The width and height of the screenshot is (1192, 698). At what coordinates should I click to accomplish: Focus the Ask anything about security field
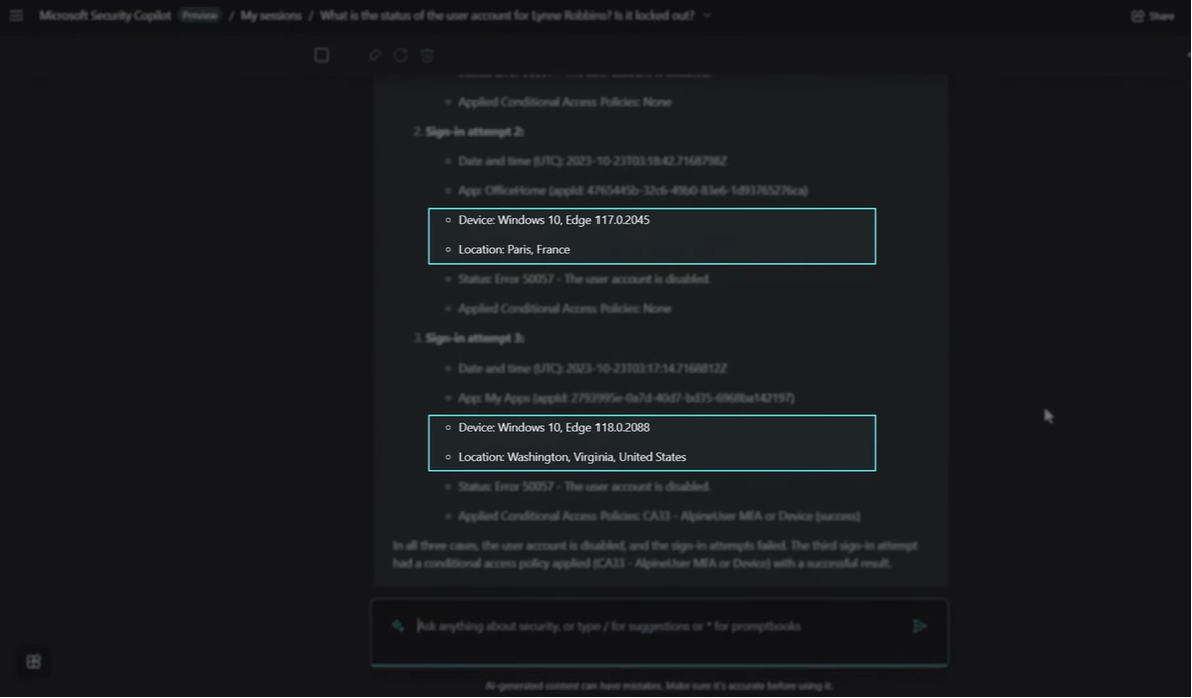(x=650, y=626)
